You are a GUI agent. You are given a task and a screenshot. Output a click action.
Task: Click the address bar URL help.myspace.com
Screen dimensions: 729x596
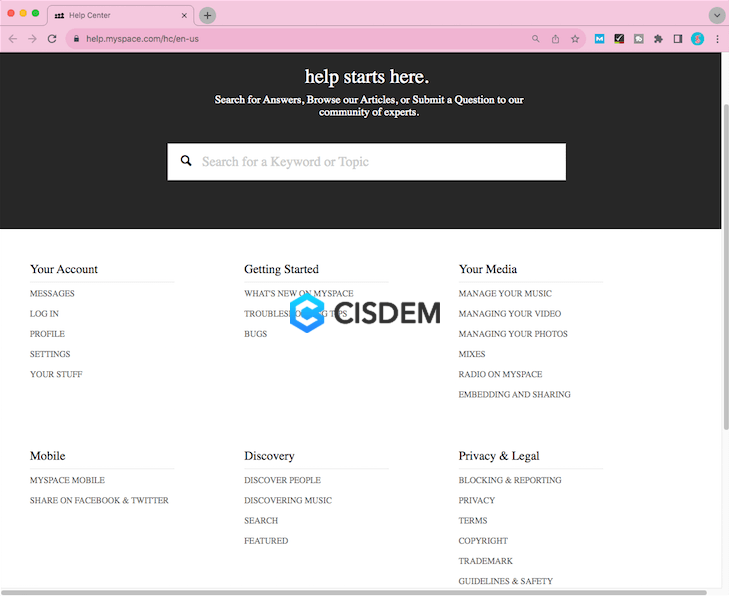click(142, 39)
